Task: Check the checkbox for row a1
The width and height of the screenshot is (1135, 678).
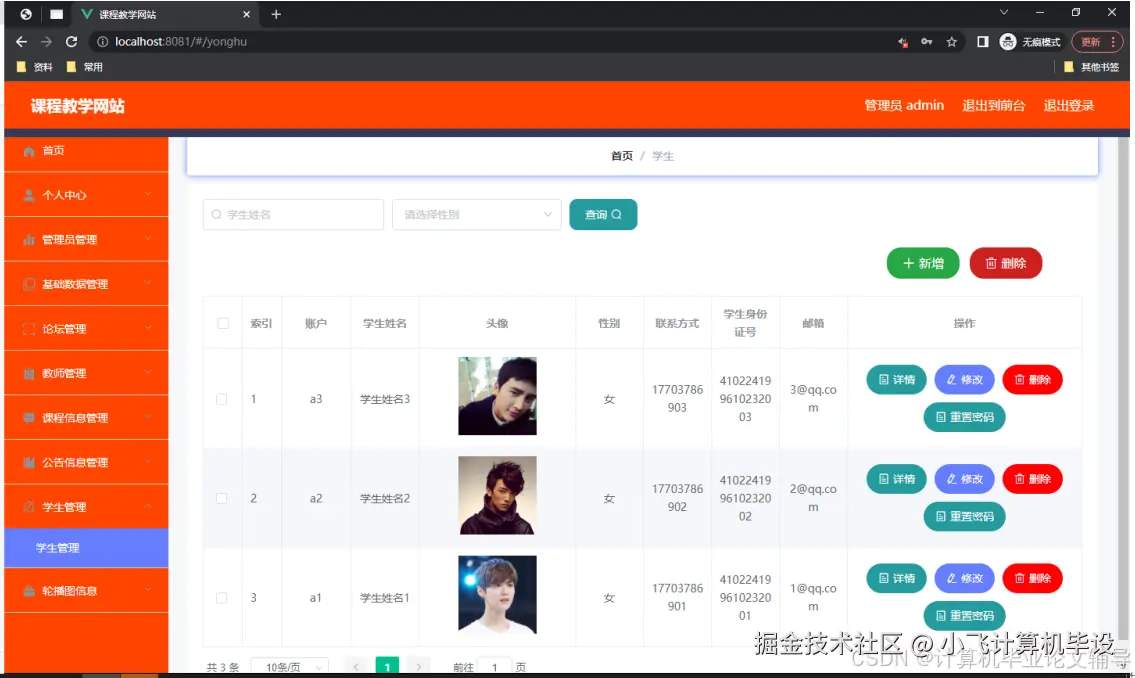Action: tap(221, 598)
